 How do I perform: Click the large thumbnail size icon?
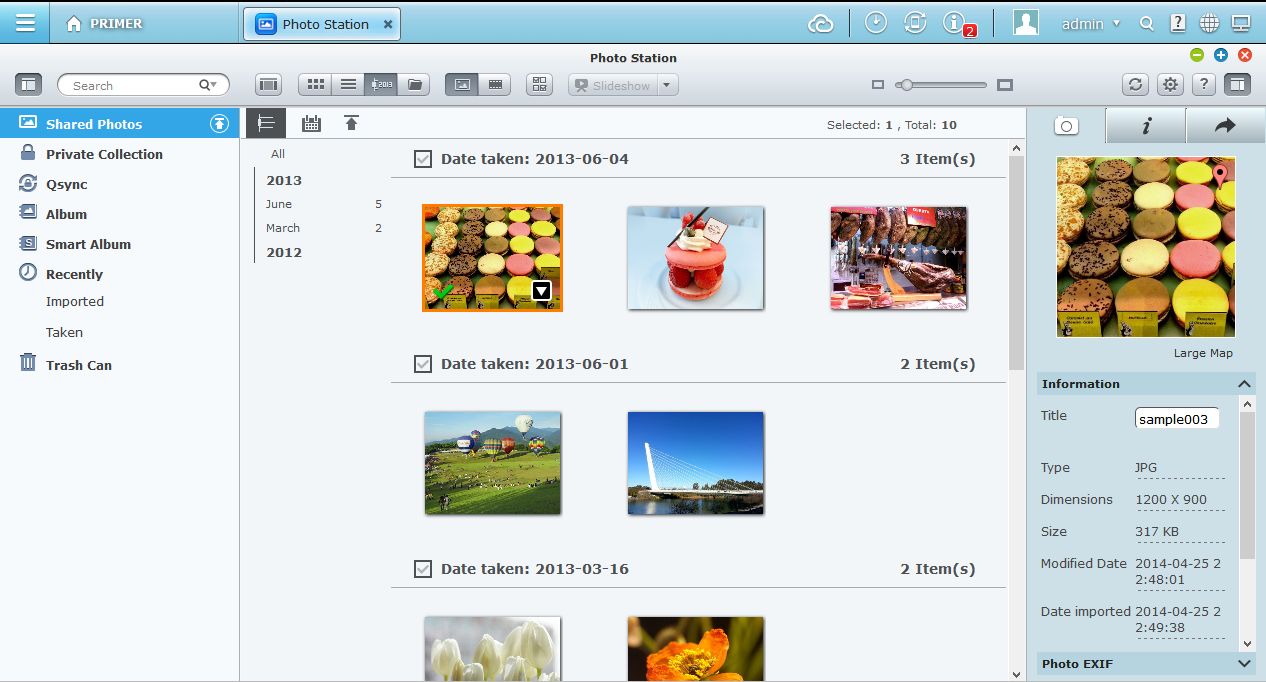pyautogui.click(x=1005, y=85)
